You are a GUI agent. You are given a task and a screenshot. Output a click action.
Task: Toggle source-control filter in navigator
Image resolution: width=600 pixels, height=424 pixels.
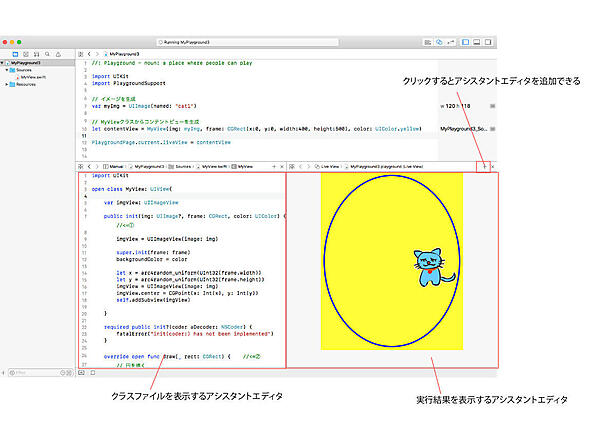[69, 373]
